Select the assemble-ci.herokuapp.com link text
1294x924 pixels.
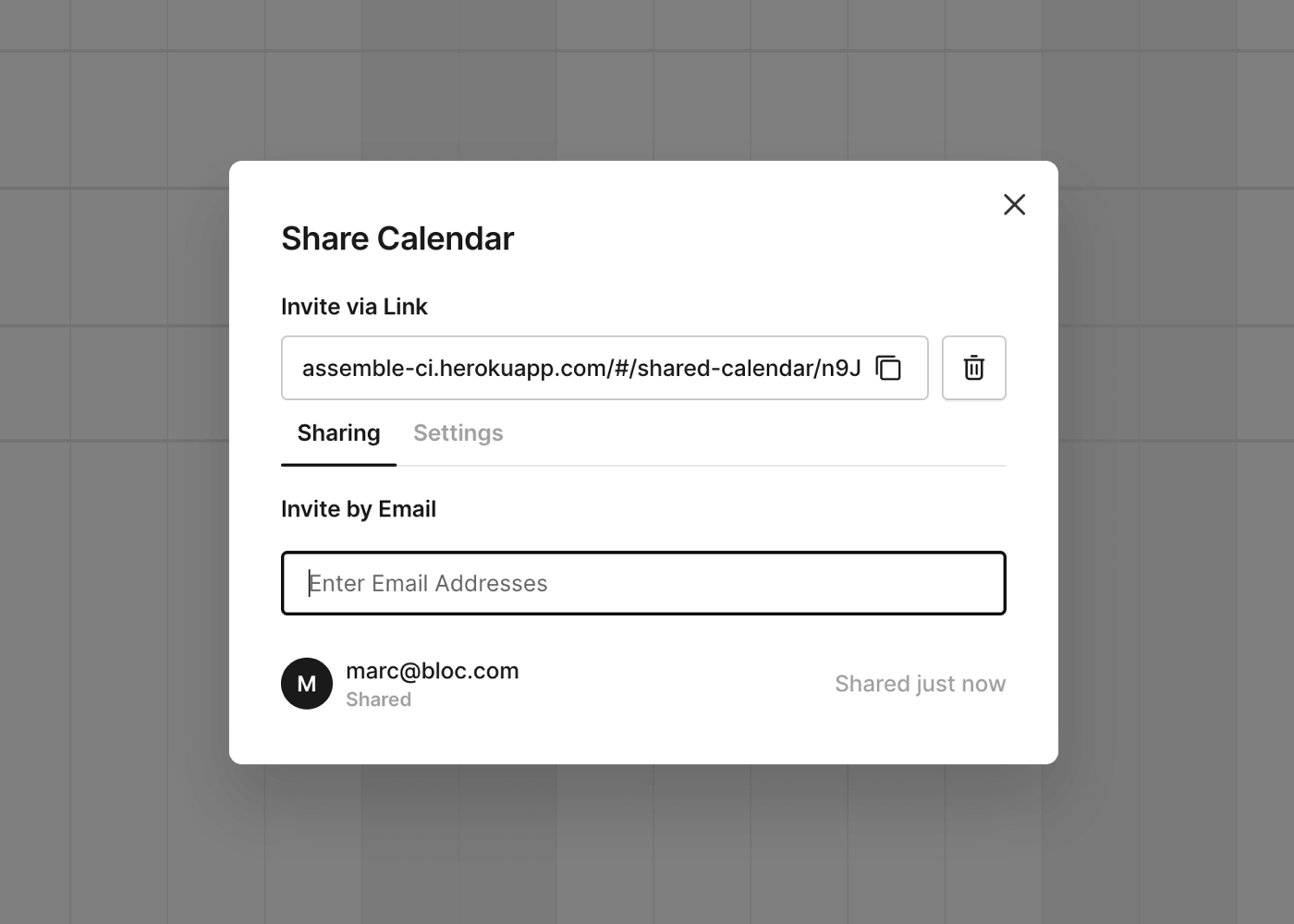[x=580, y=368]
